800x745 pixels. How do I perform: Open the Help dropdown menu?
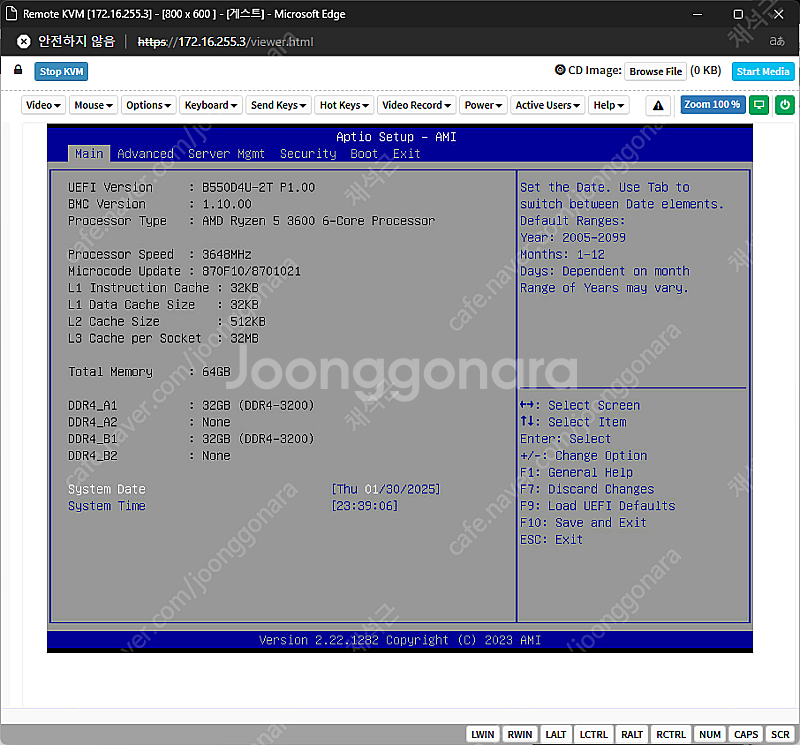[609, 105]
